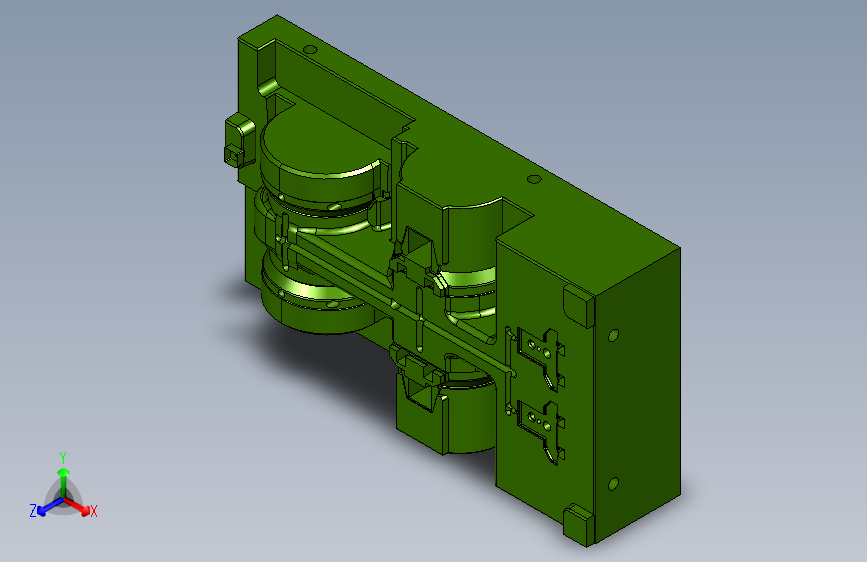Viewport: 867px width, 562px height.
Task: Select the raised corner pad at bottom of right block
Action: coord(578,523)
